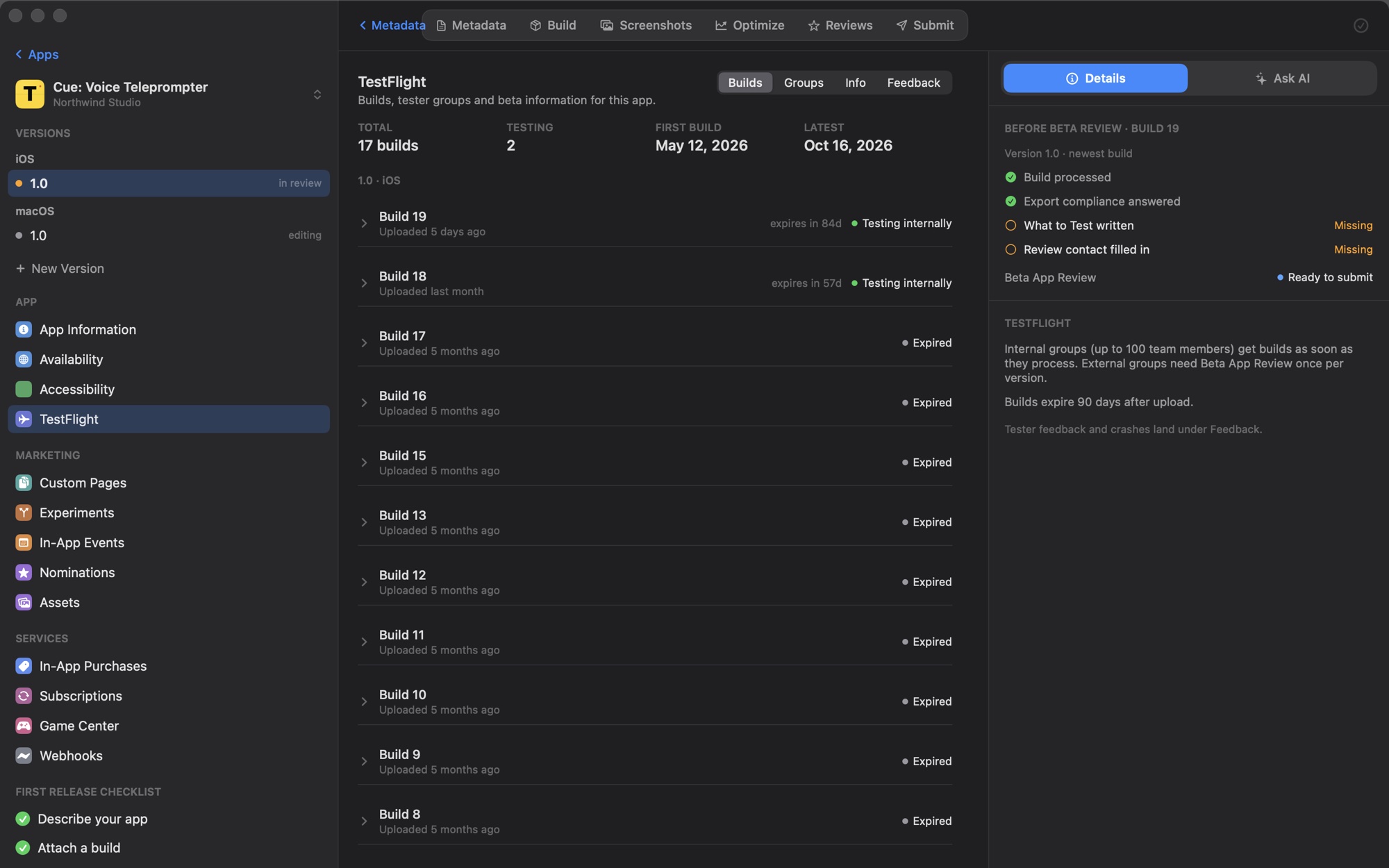Click the blue Metadata back link
1389x868 pixels.
pyautogui.click(x=392, y=26)
